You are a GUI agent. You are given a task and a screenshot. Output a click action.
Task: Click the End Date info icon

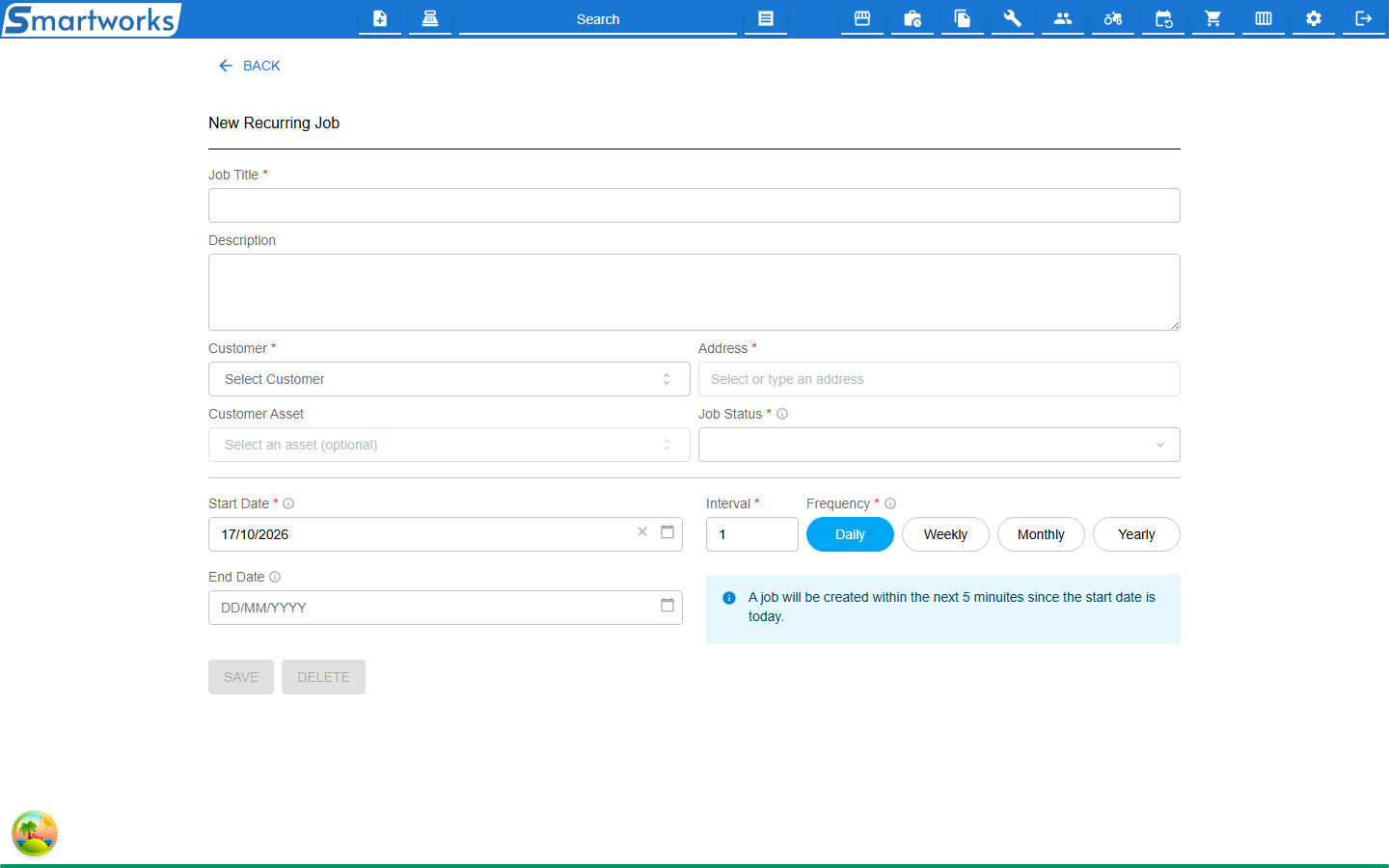[275, 577]
